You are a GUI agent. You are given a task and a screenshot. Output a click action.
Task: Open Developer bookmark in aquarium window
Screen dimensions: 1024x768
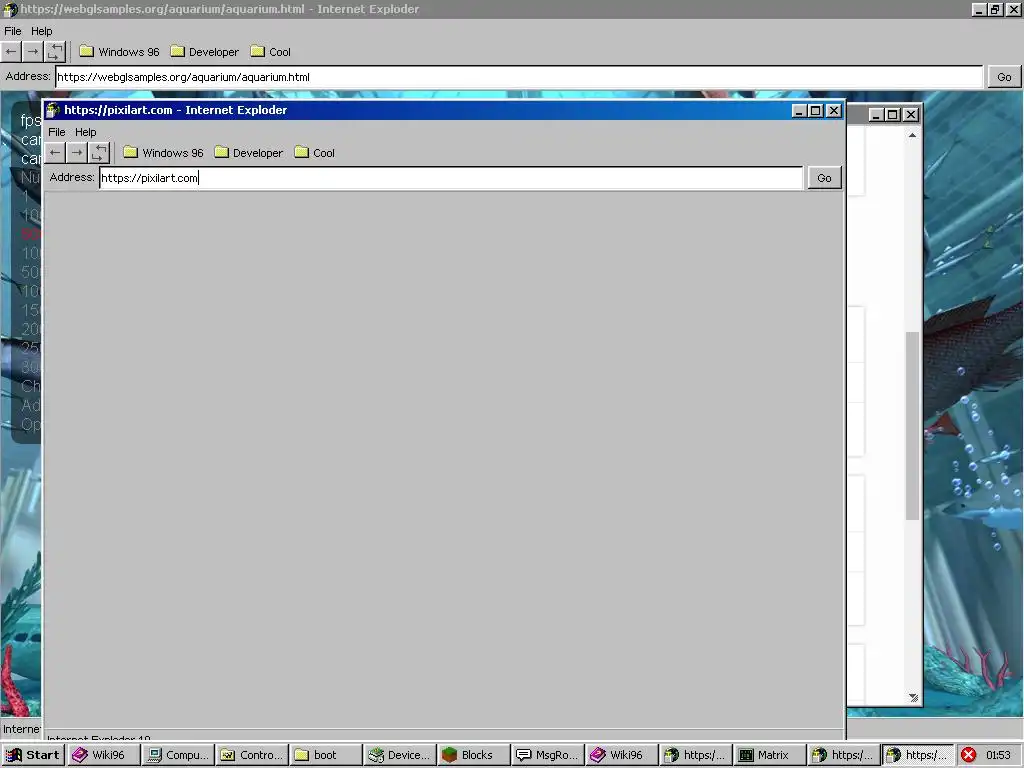pos(204,52)
